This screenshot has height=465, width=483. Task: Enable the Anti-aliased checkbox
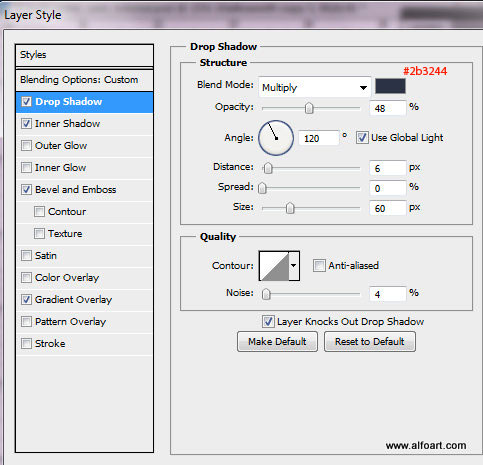319,266
